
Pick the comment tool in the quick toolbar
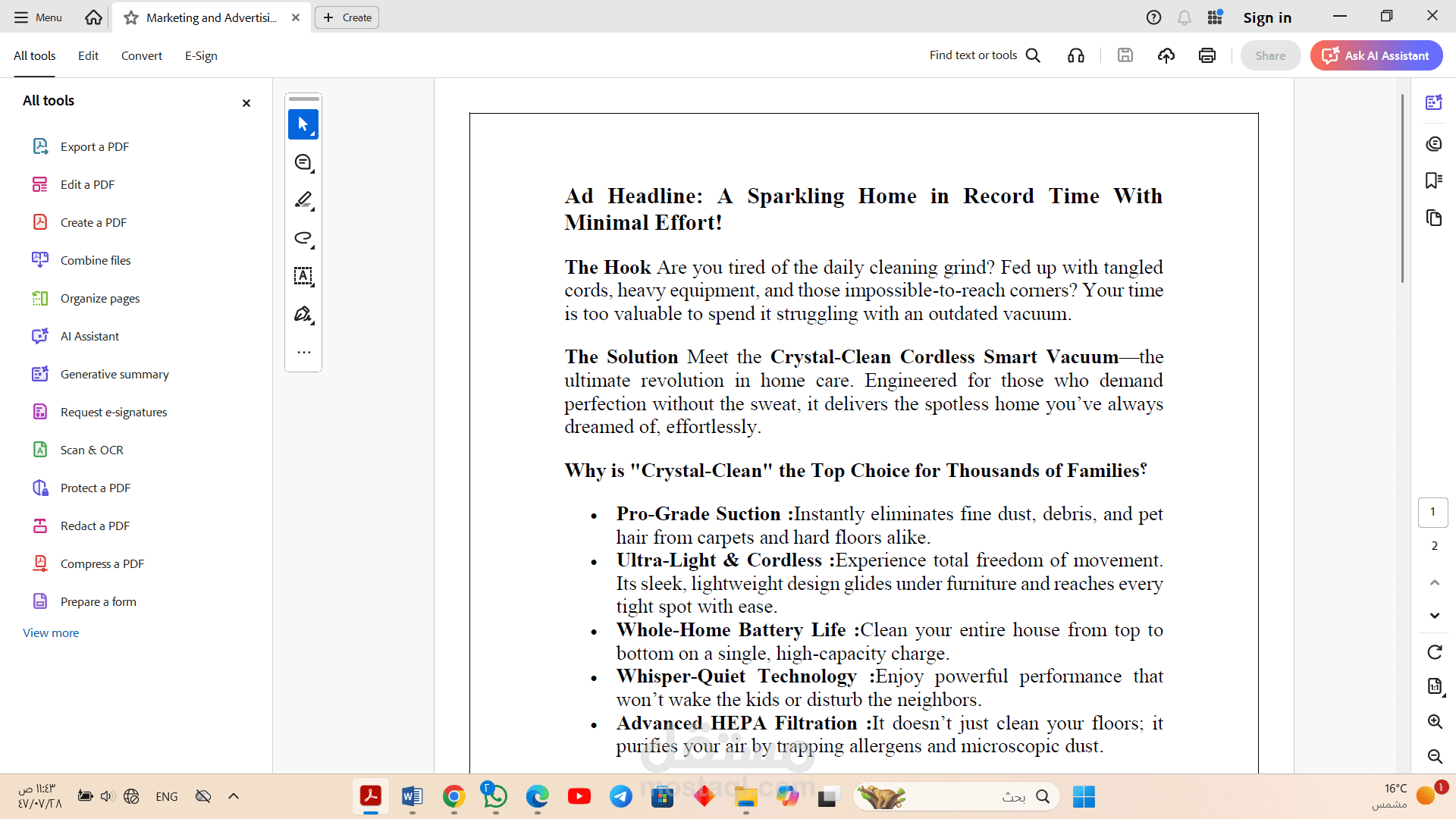tap(303, 162)
